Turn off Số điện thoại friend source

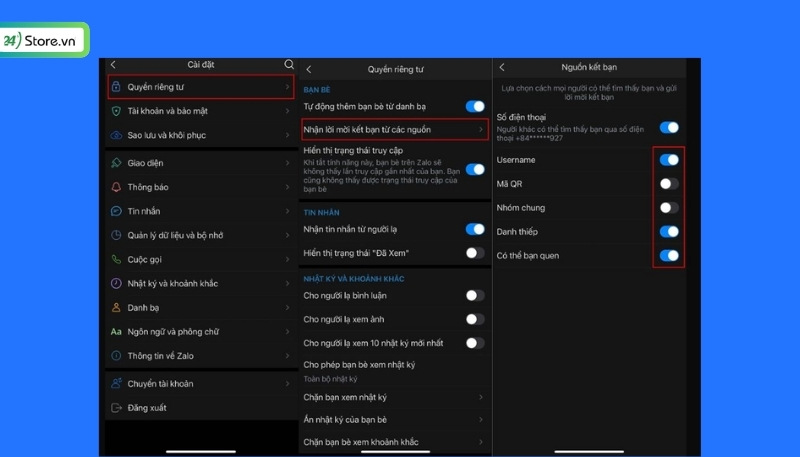[x=669, y=128]
